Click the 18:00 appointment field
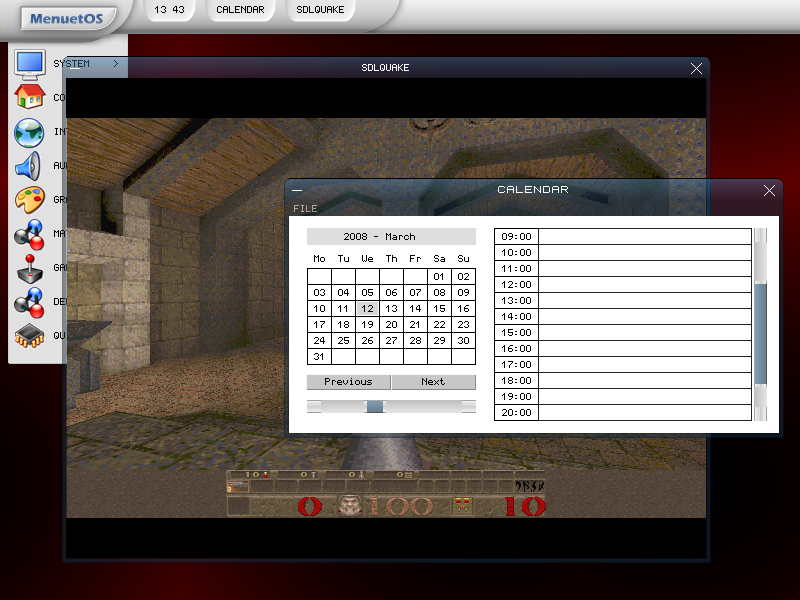The width and height of the screenshot is (800, 600). pyautogui.click(x=645, y=381)
